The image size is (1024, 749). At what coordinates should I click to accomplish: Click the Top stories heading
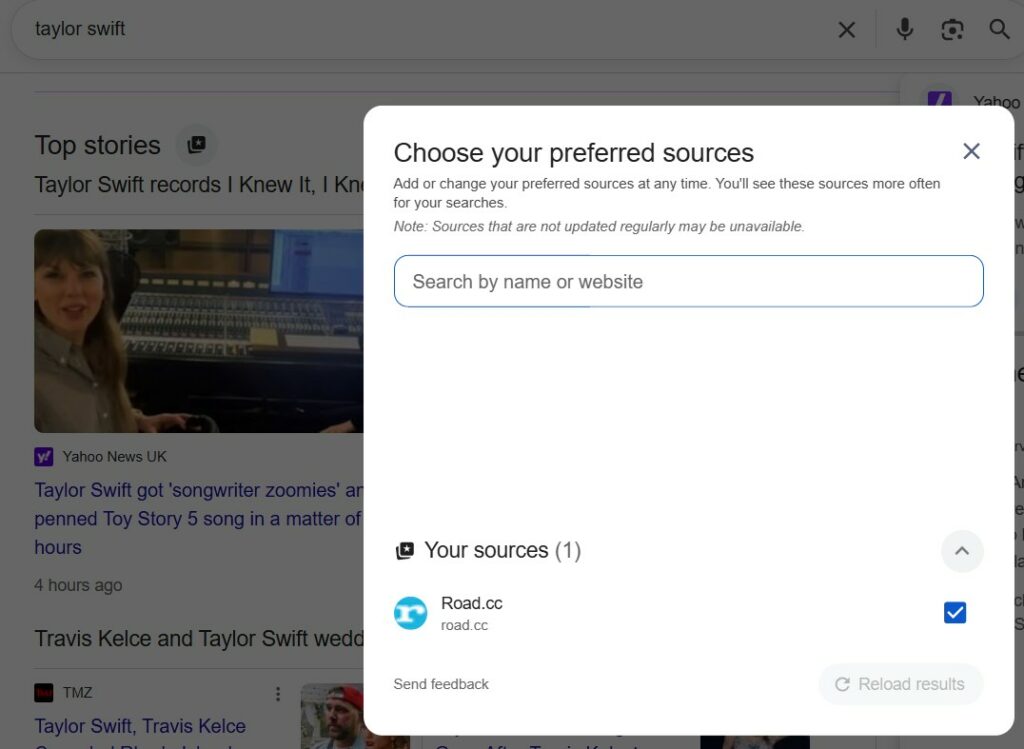tap(97, 145)
